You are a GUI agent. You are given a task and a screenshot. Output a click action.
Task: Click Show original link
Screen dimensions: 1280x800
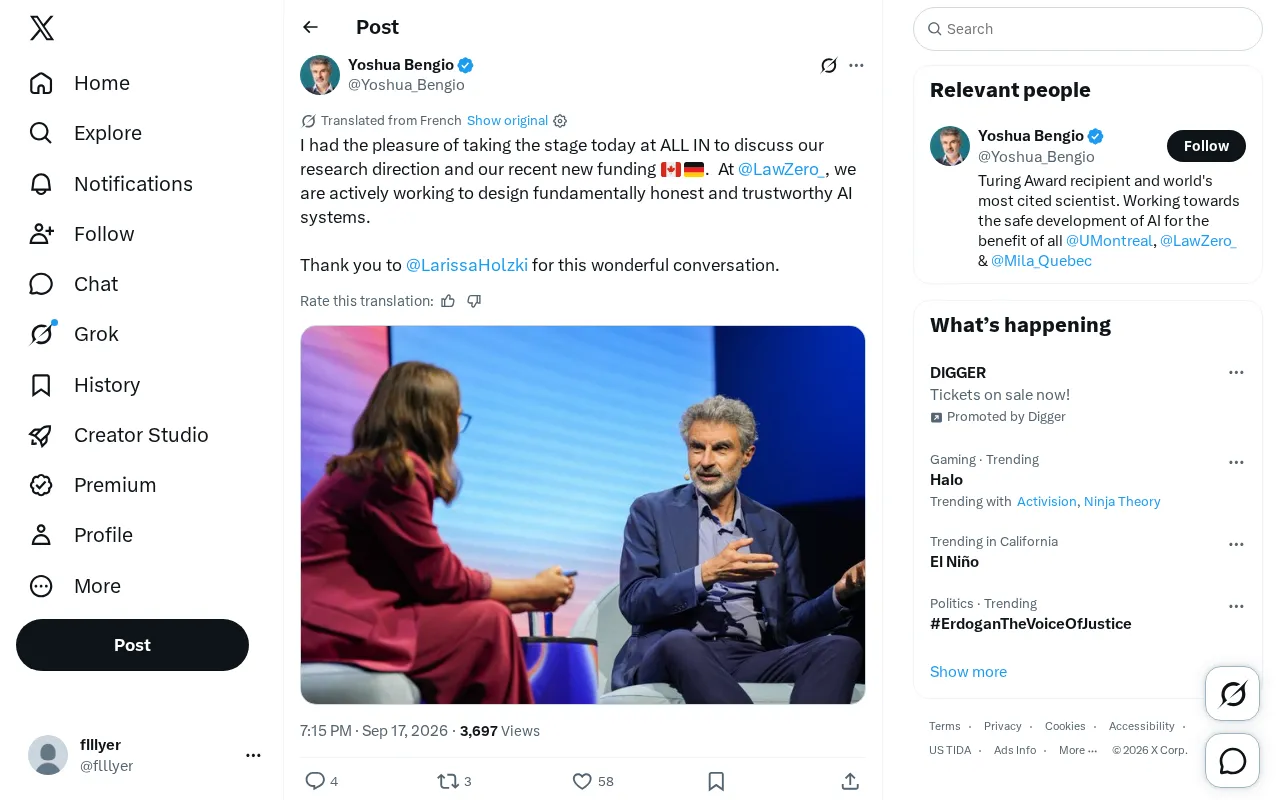pos(507,121)
